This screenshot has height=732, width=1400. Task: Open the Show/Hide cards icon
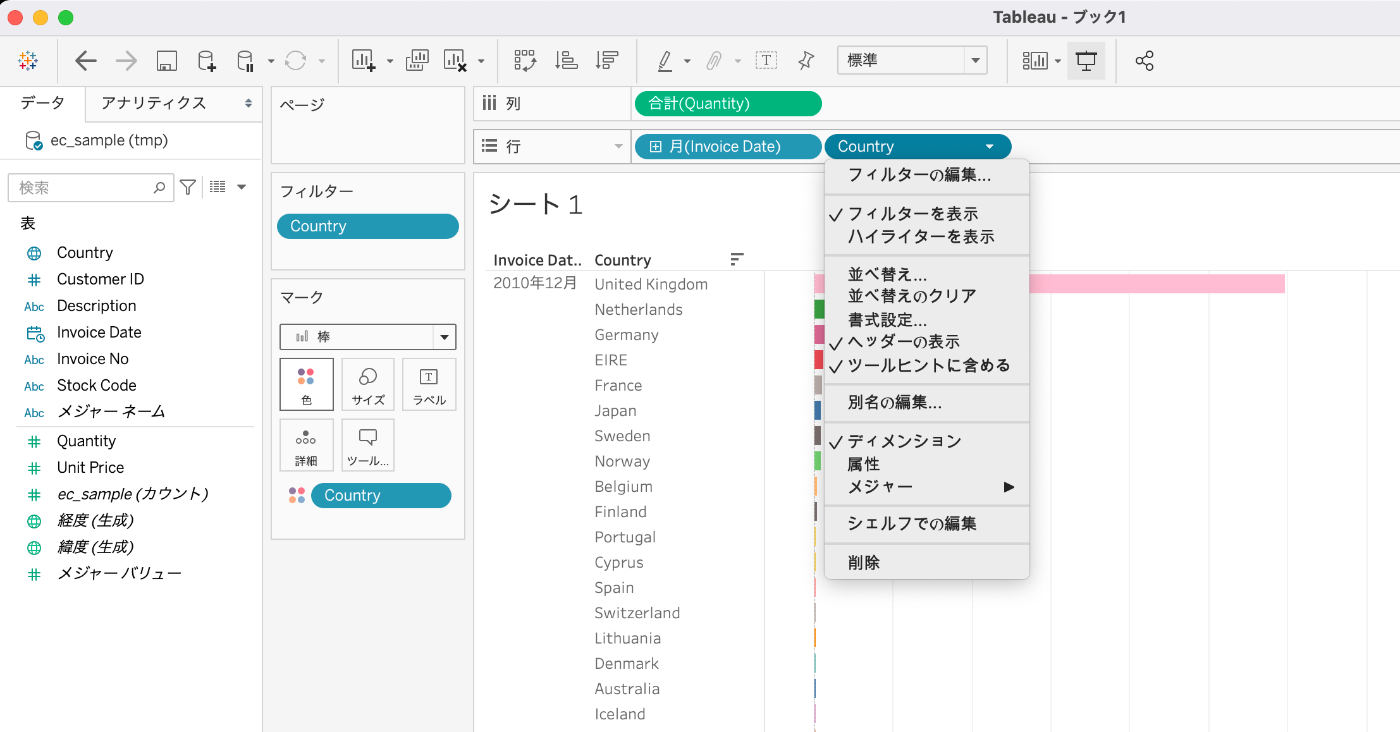coord(1034,61)
